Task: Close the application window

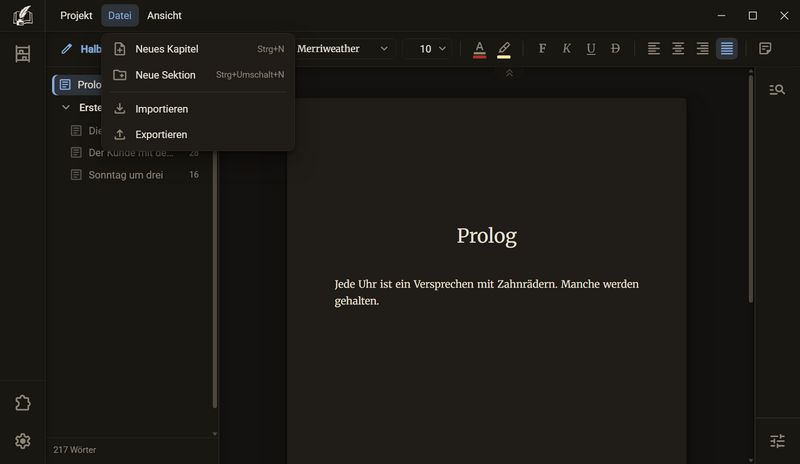Action: point(784,16)
